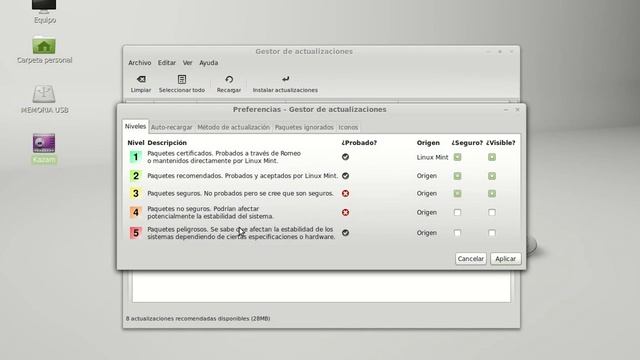Enable the Visible checkbox for level 5
The height and width of the screenshot is (360, 640).
point(492,233)
